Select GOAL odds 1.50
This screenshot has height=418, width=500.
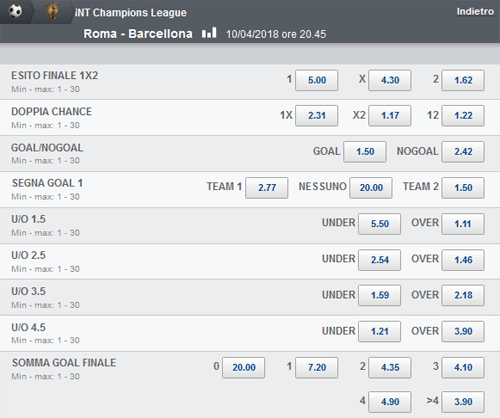(x=365, y=152)
